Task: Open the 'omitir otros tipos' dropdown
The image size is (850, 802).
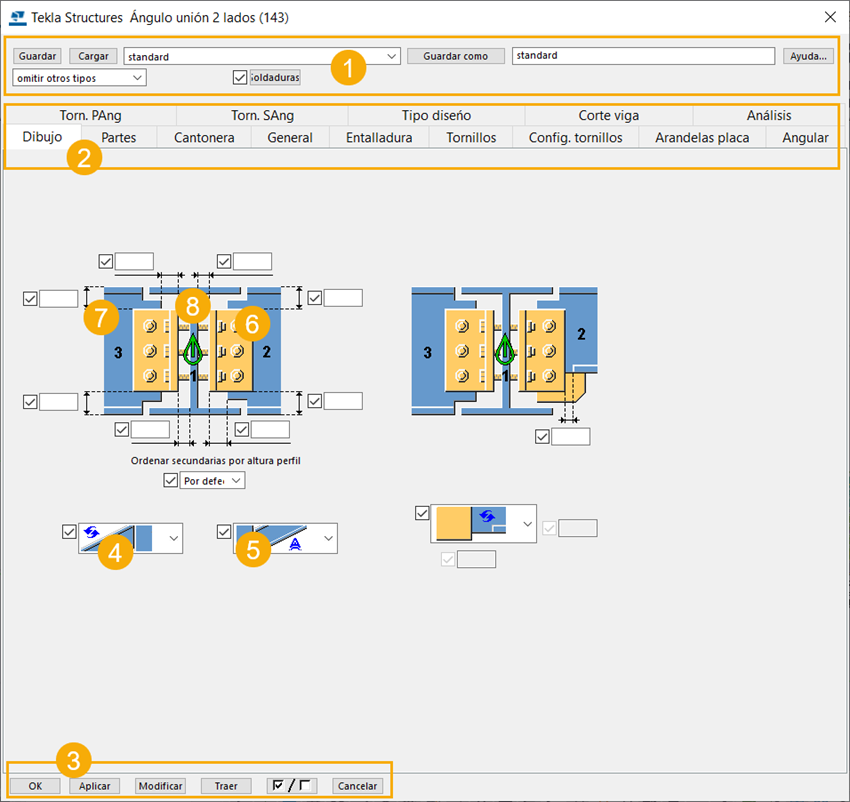Action: 80,78
